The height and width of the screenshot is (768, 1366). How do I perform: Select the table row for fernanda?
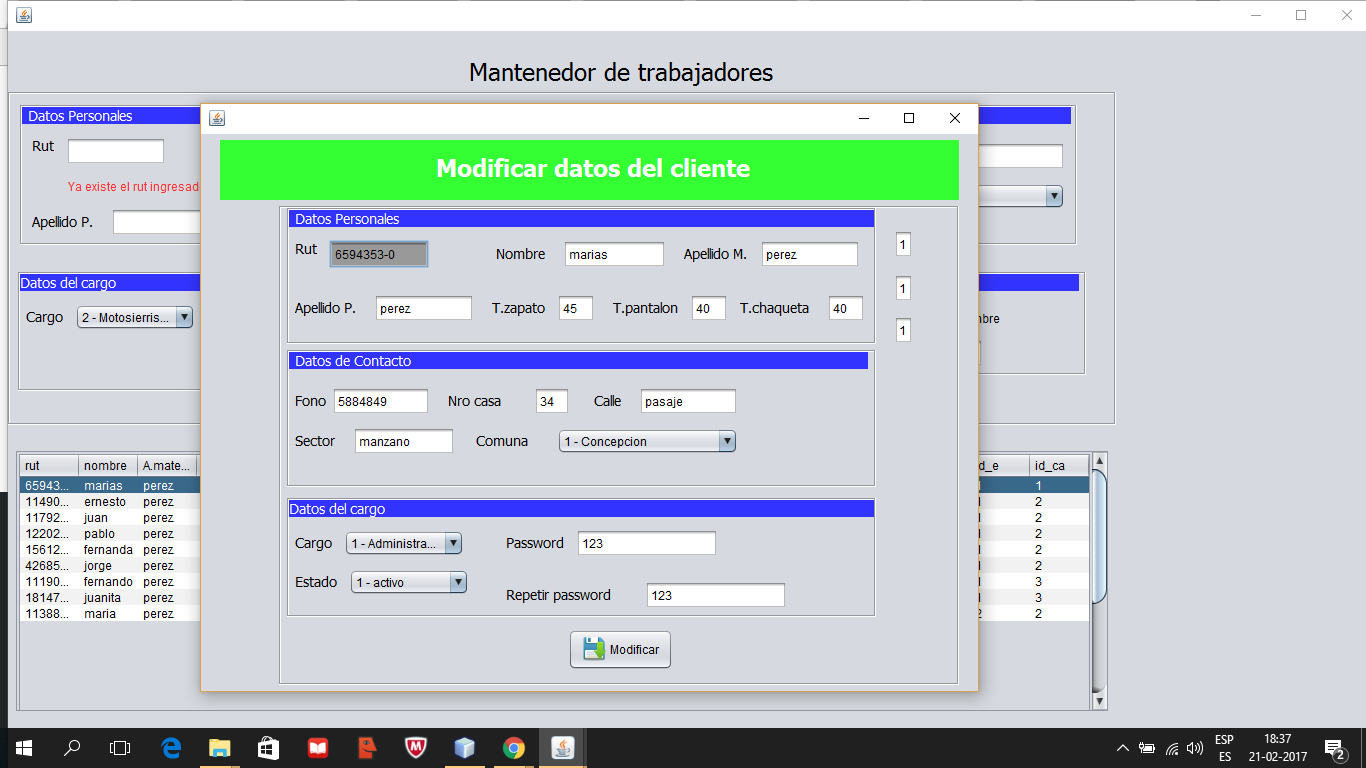pyautogui.click(x=110, y=549)
